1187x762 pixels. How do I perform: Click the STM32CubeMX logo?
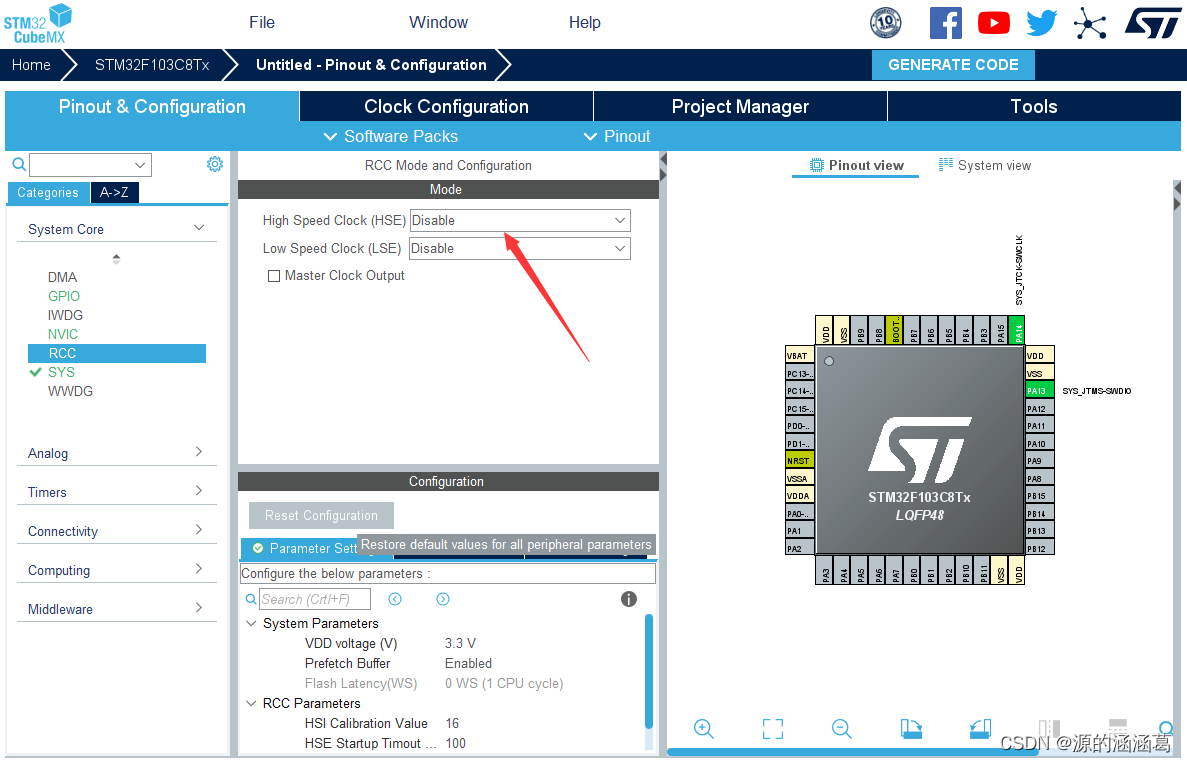(38, 23)
